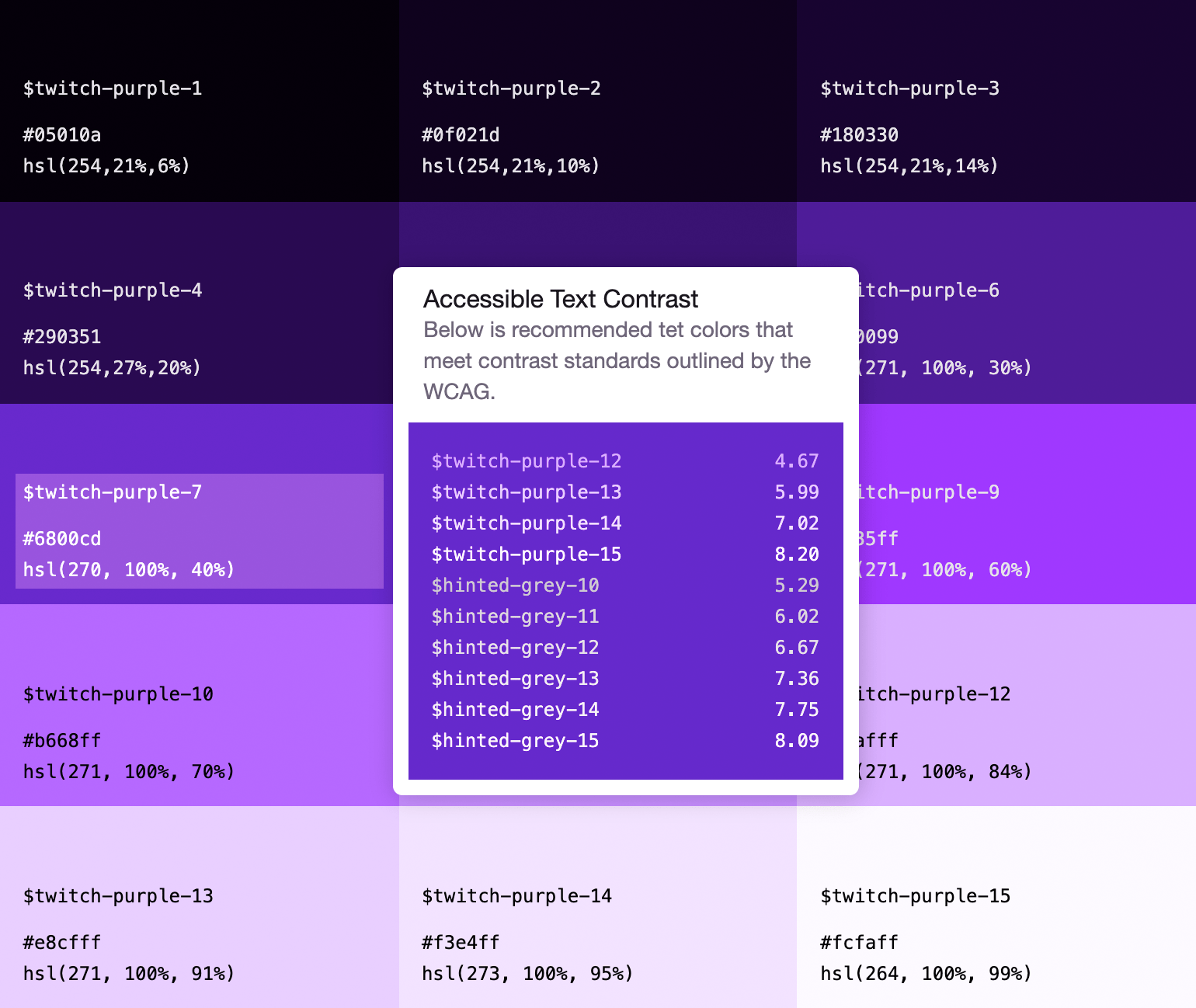
Task: Select $twitch-purple-14 row in contrast popup
Action: click(x=625, y=523)
